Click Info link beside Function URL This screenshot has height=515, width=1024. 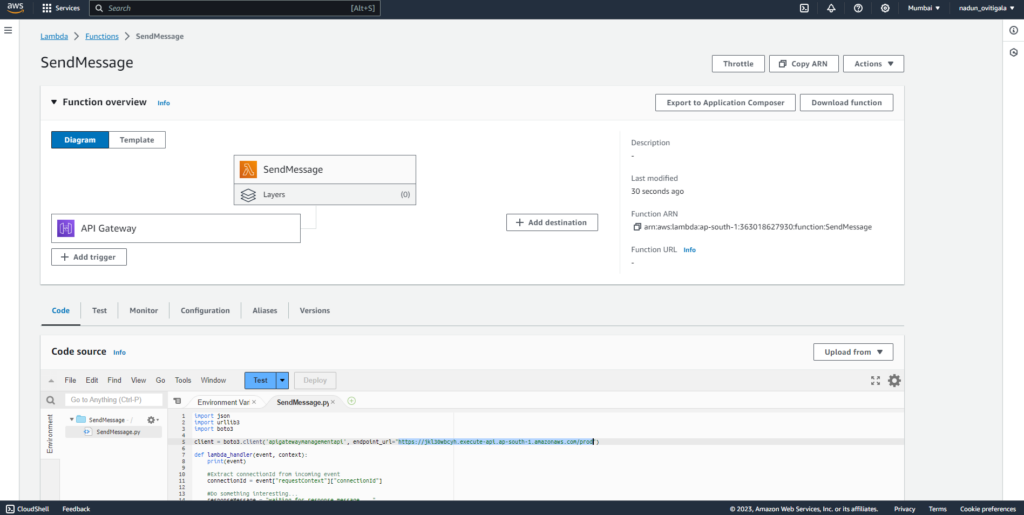coord(690,250)
